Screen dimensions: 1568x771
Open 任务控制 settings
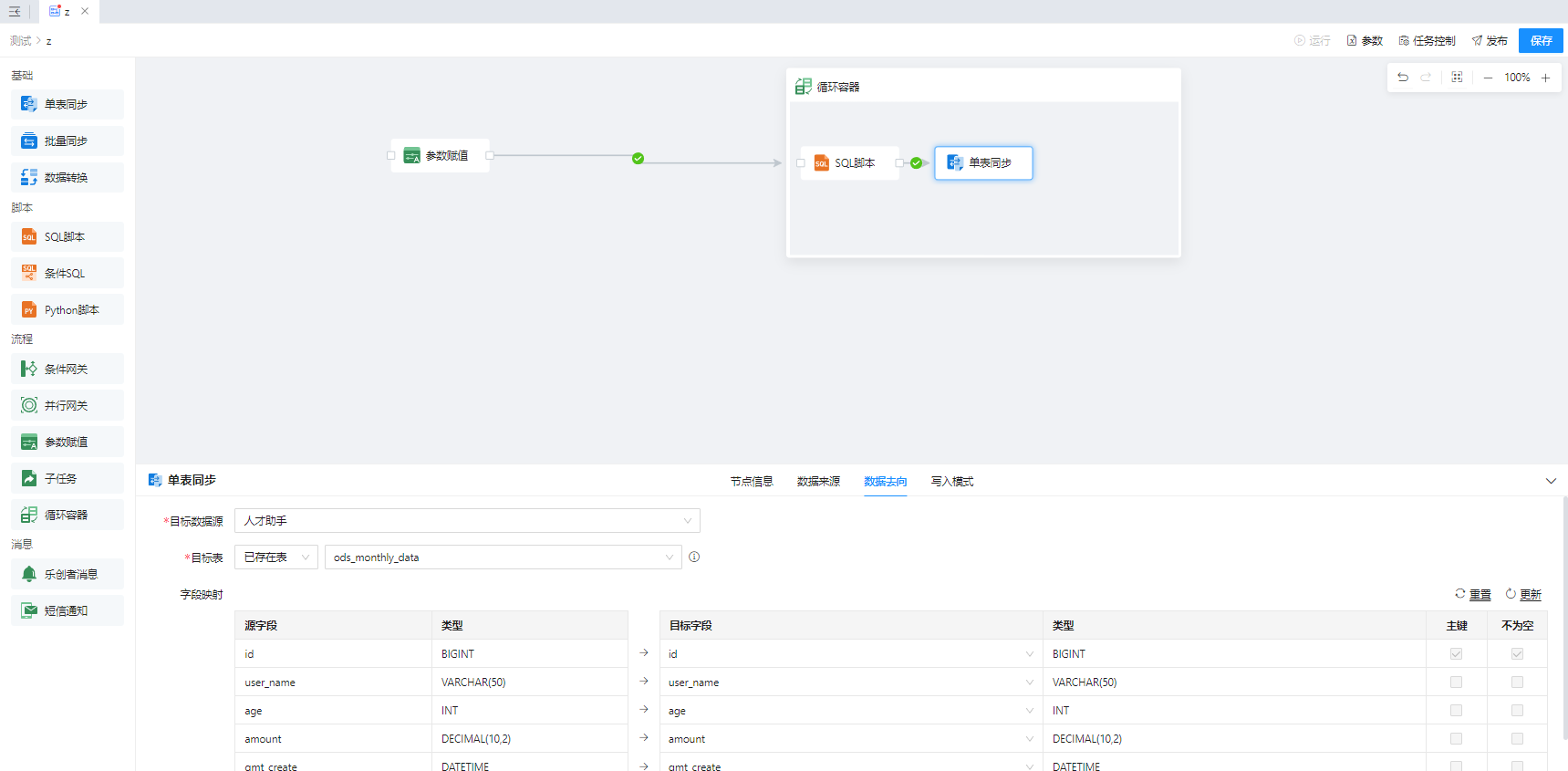pos(1427,40)
